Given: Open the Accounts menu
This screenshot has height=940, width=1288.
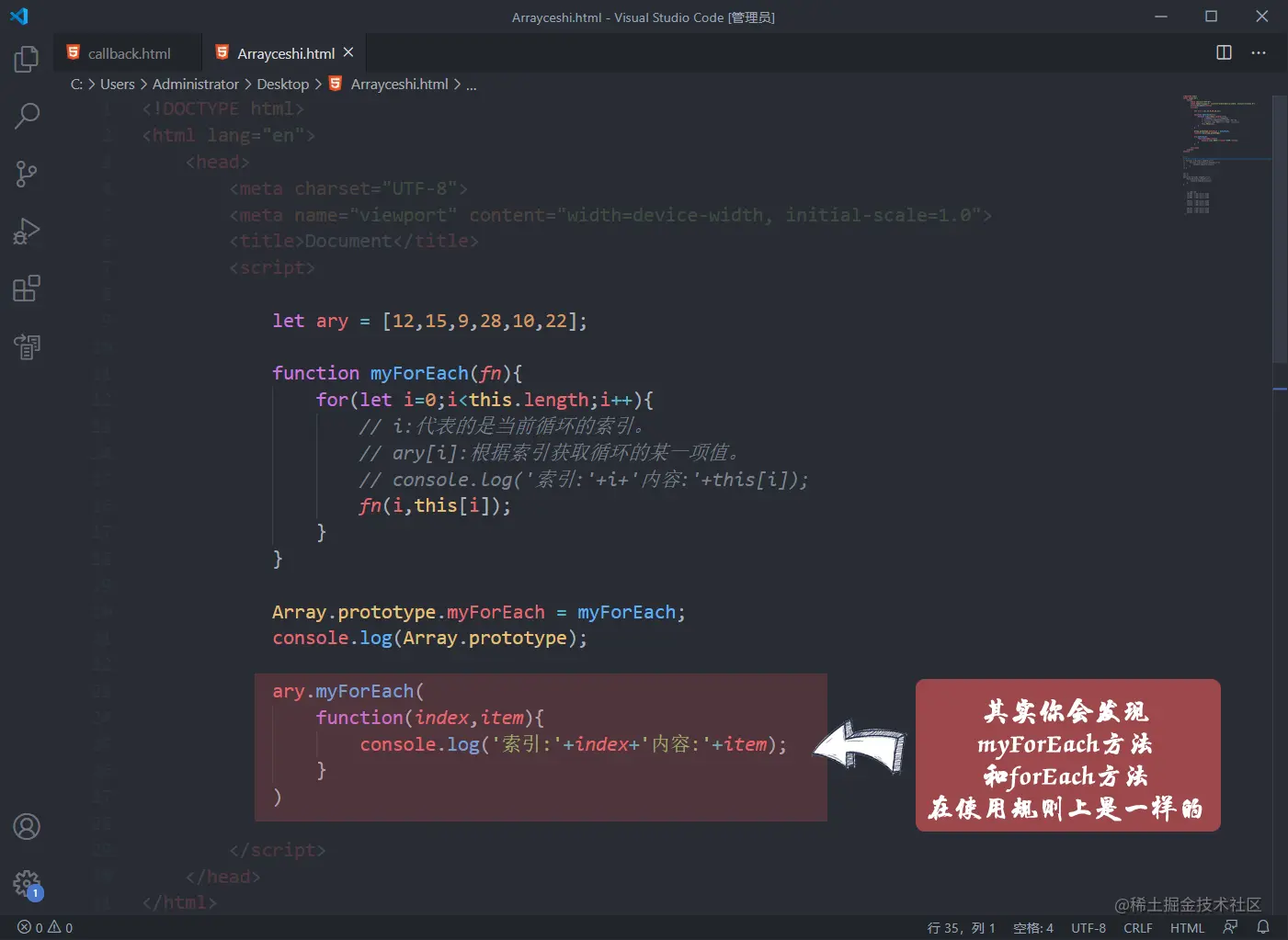Looking at the screenshot, I should tap(27, 827).
